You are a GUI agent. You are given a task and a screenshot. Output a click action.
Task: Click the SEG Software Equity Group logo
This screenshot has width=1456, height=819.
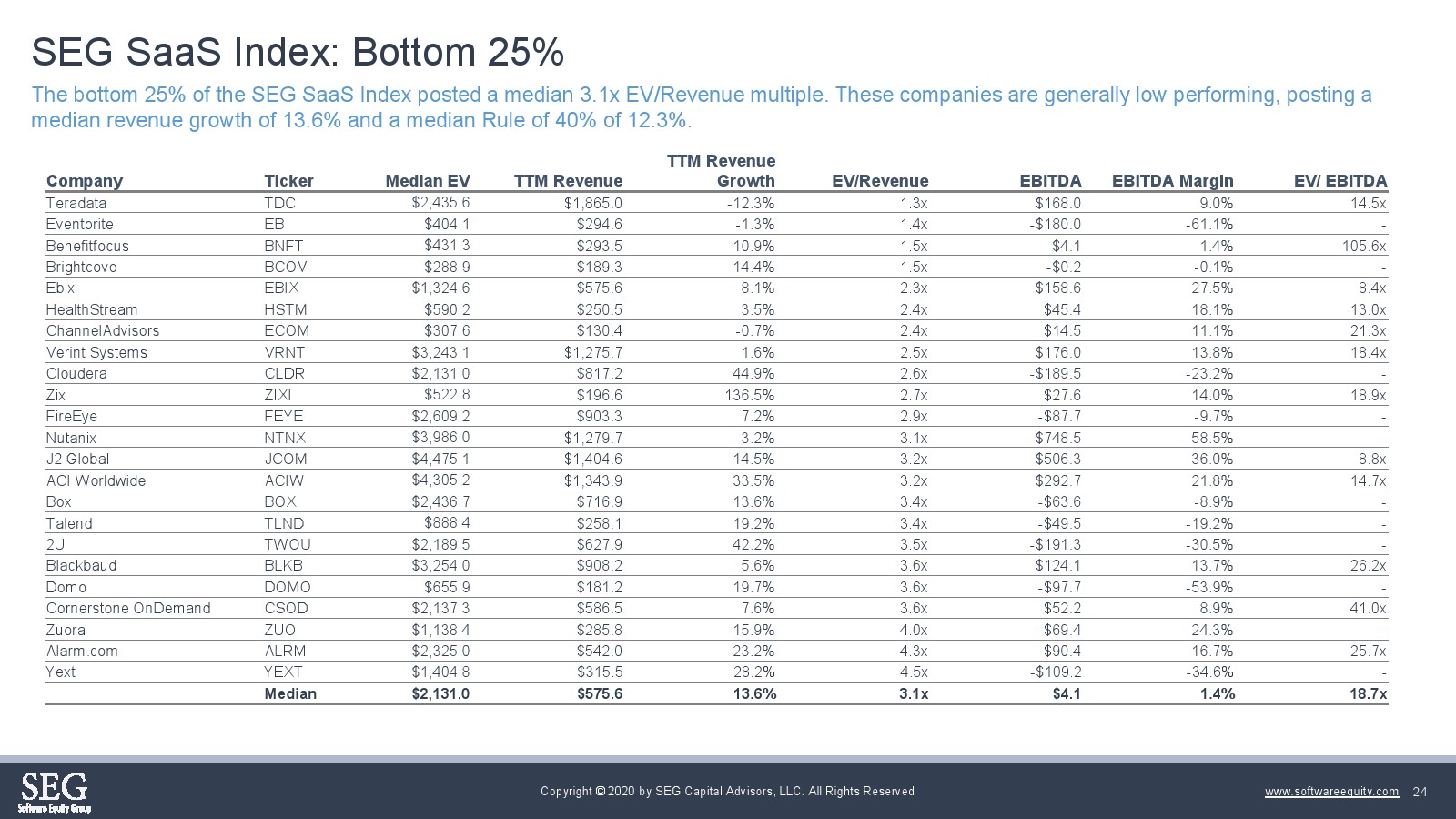click(x=55, y=792)
